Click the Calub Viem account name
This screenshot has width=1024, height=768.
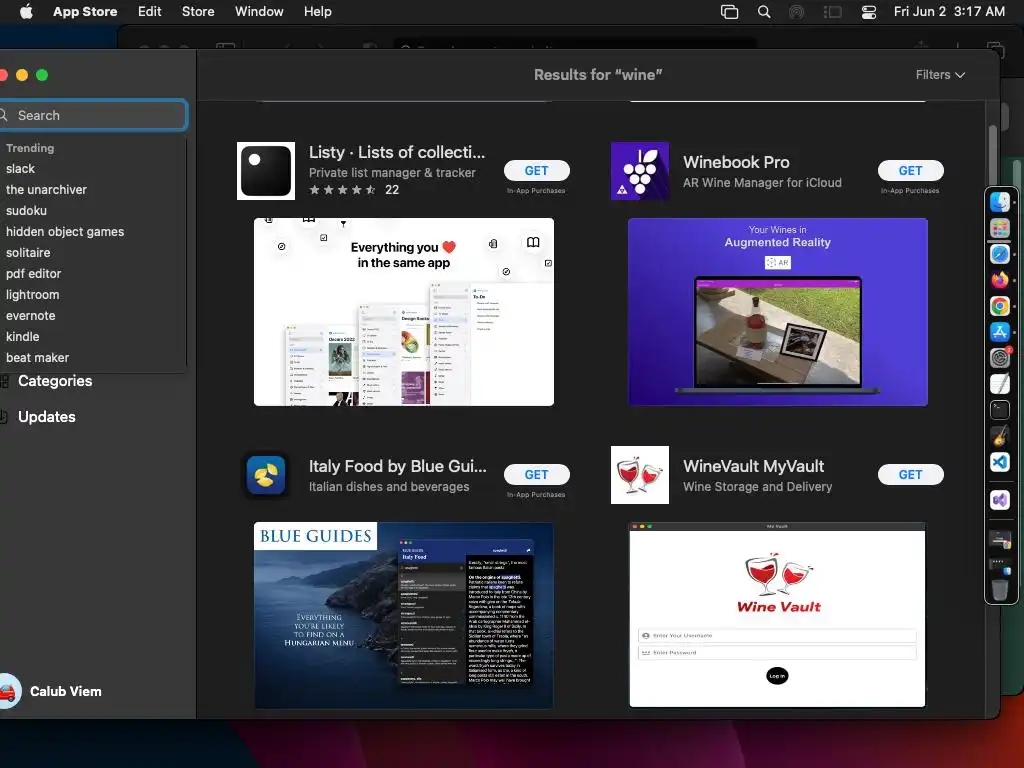click(x=66, y=691)
